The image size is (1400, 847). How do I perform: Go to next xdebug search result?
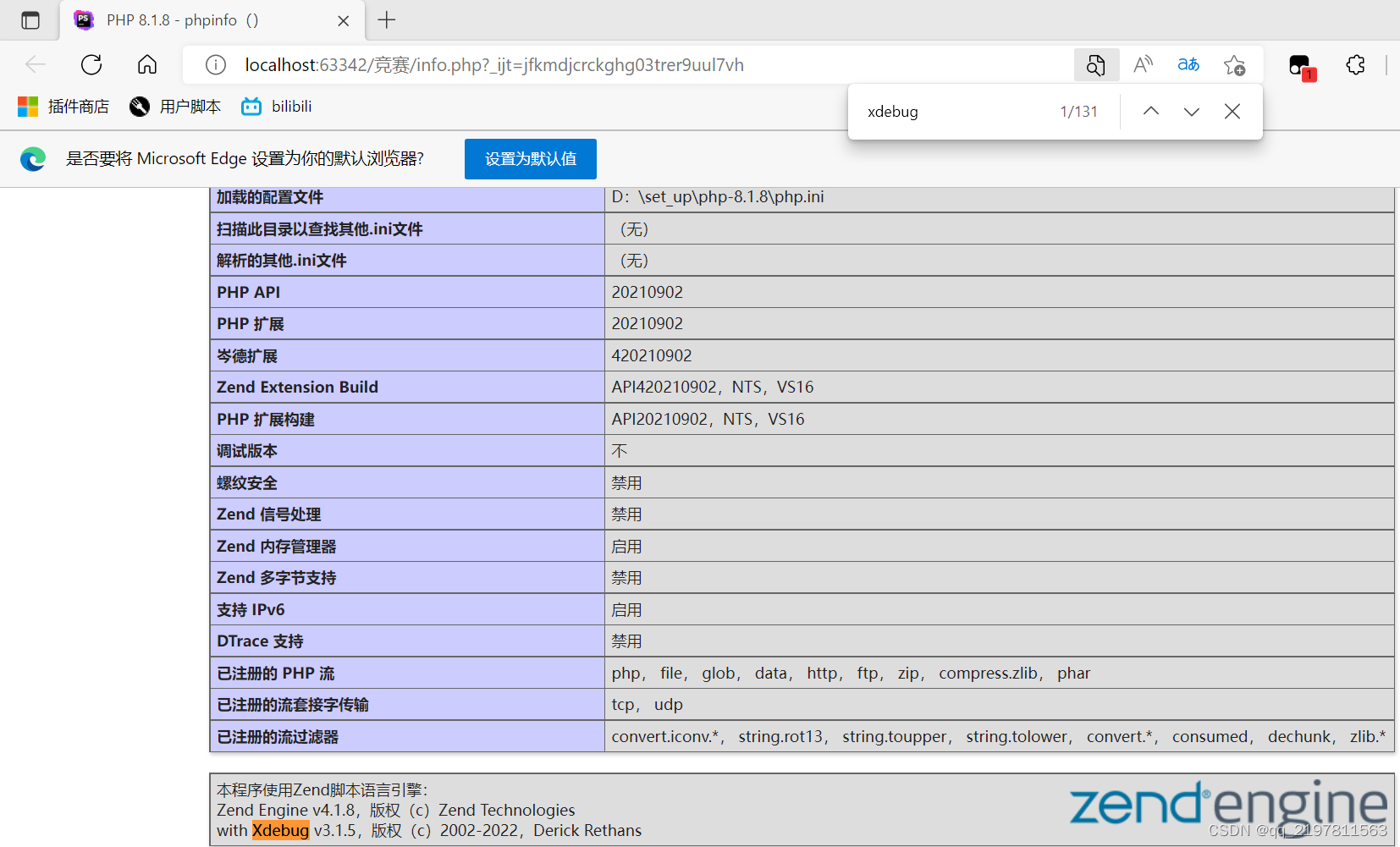pyautogui.click(x=1192, y=111)
